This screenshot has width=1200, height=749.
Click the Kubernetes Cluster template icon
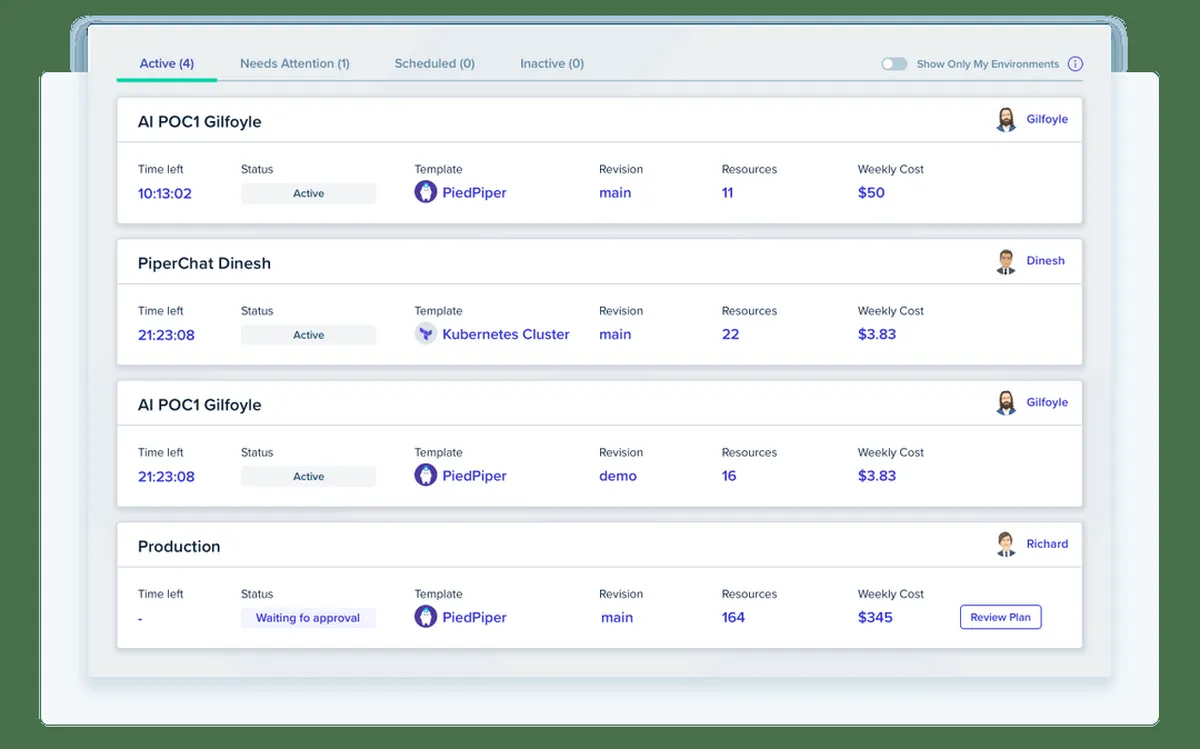426,335
